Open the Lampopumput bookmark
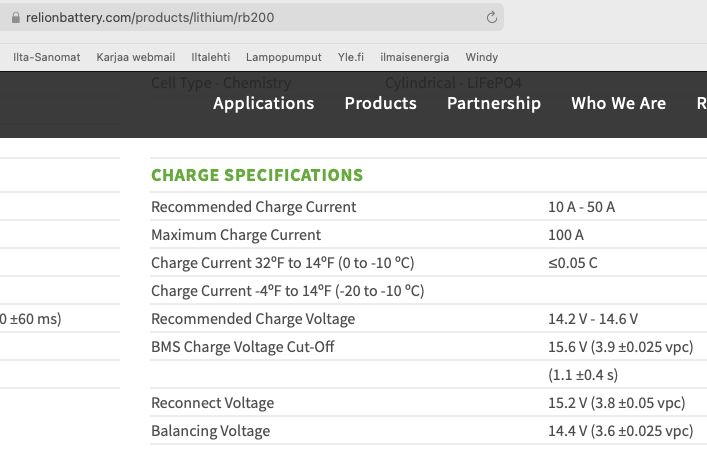 (284, 58)
